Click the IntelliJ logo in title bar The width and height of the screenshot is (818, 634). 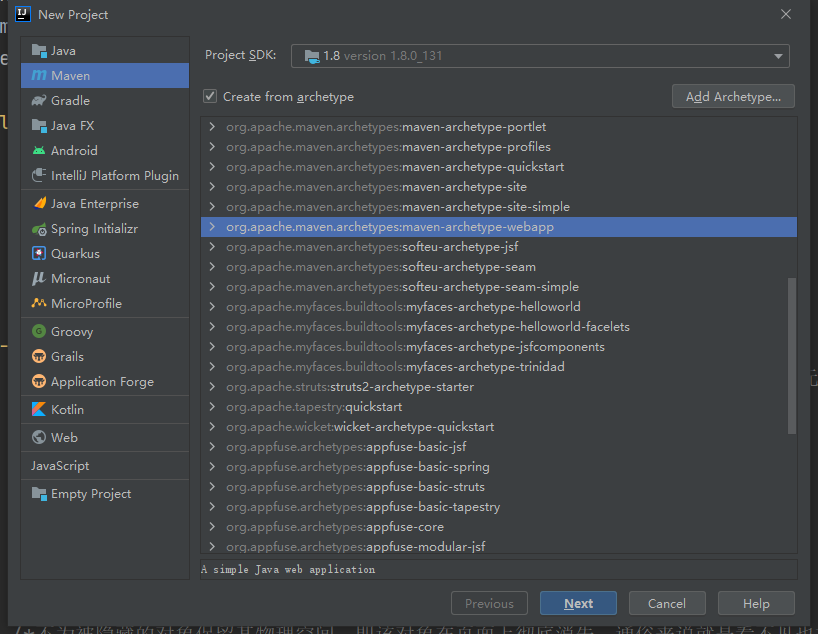tap(23, 14)
